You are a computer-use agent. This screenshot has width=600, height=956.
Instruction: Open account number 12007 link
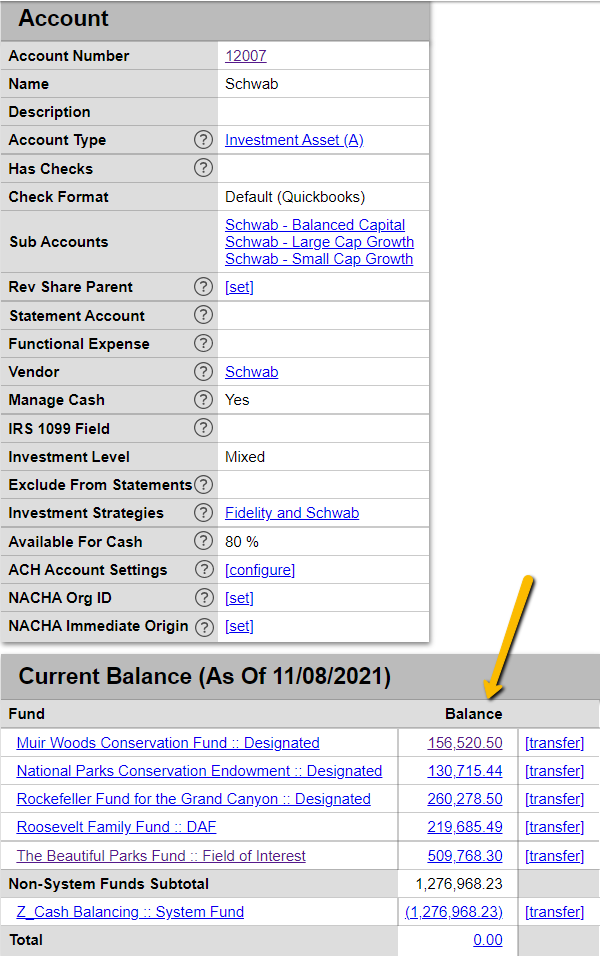246,55
